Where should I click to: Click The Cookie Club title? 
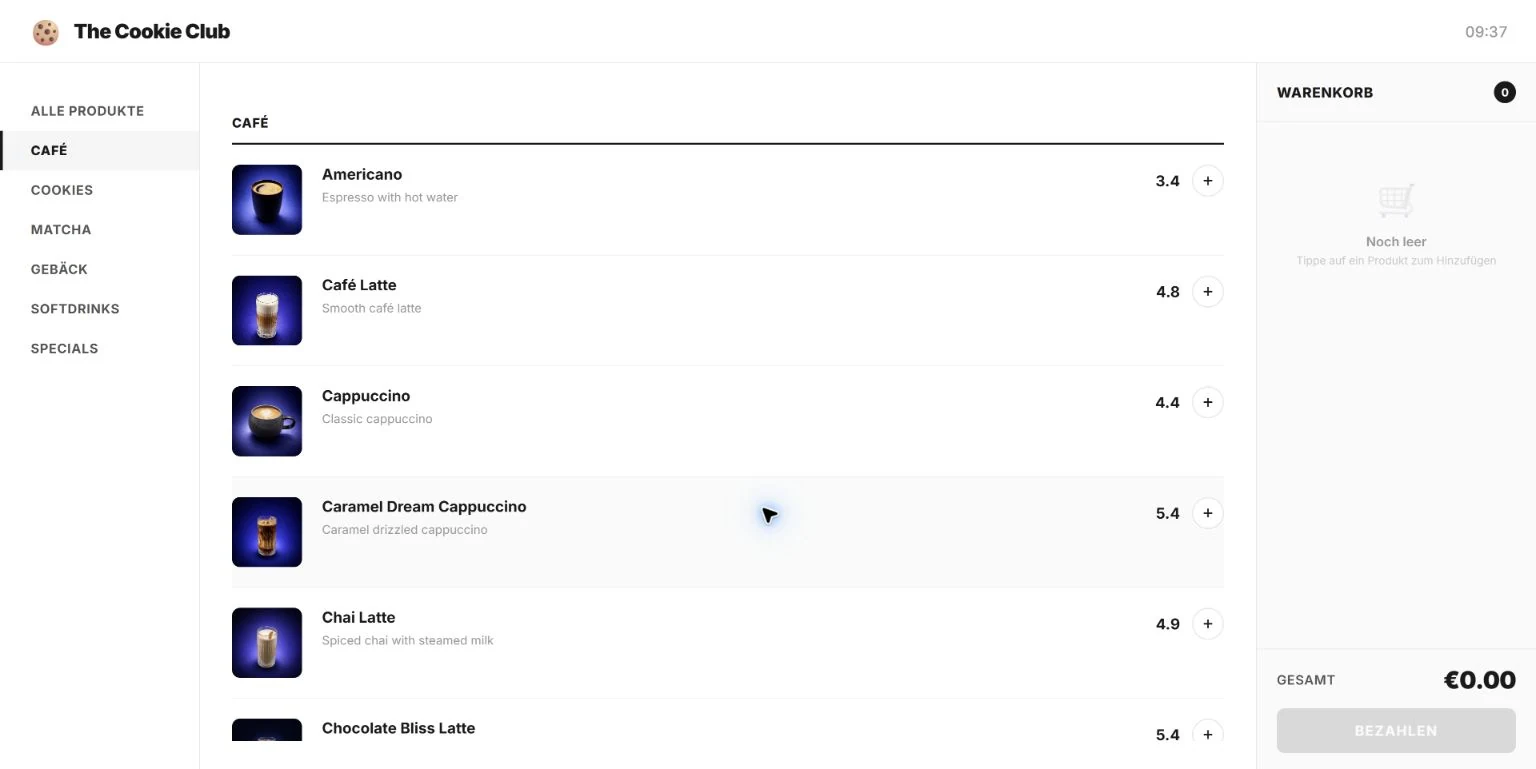[x=152, y=32]
